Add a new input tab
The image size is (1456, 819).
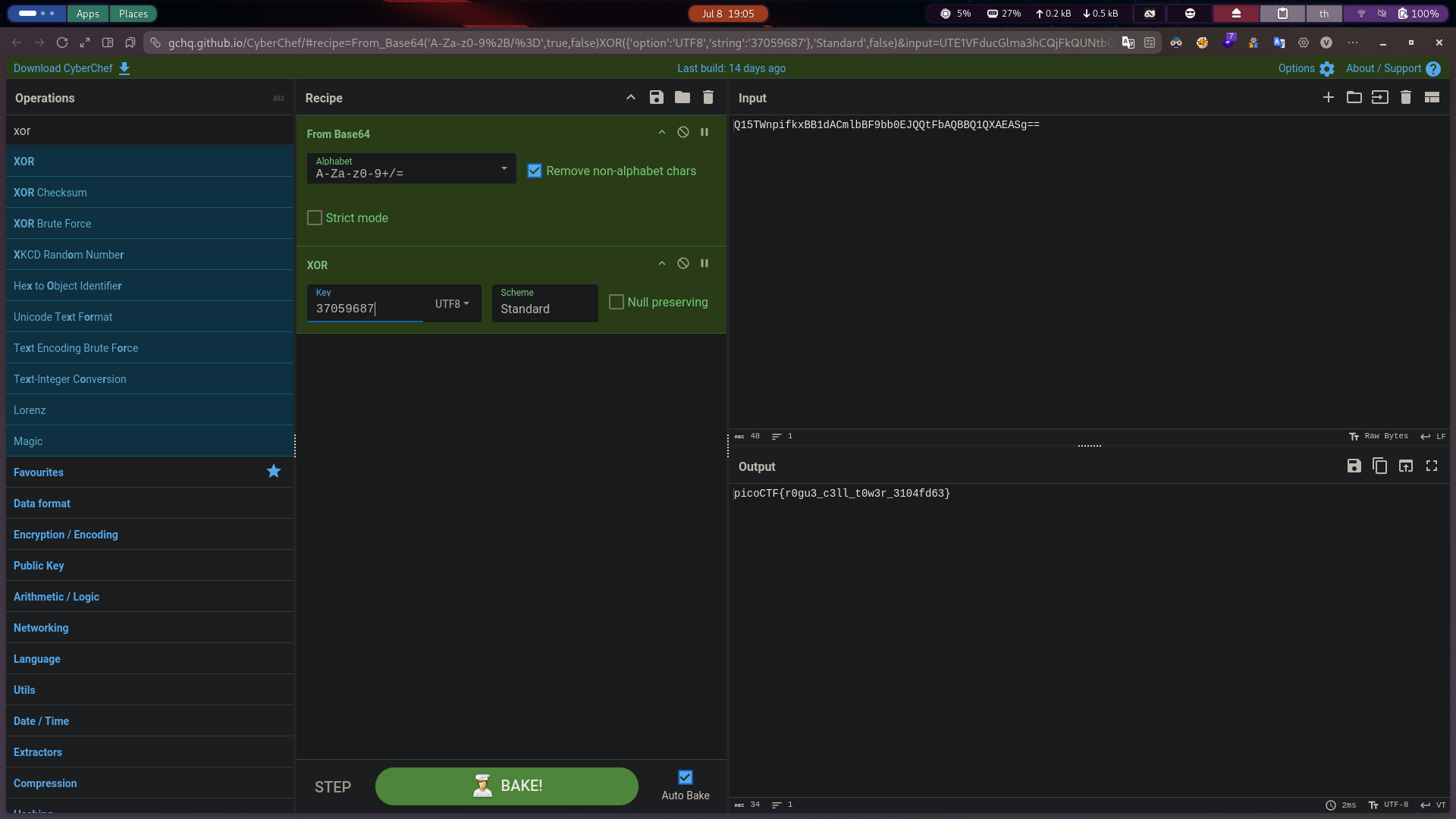(x=1329, y=98)
